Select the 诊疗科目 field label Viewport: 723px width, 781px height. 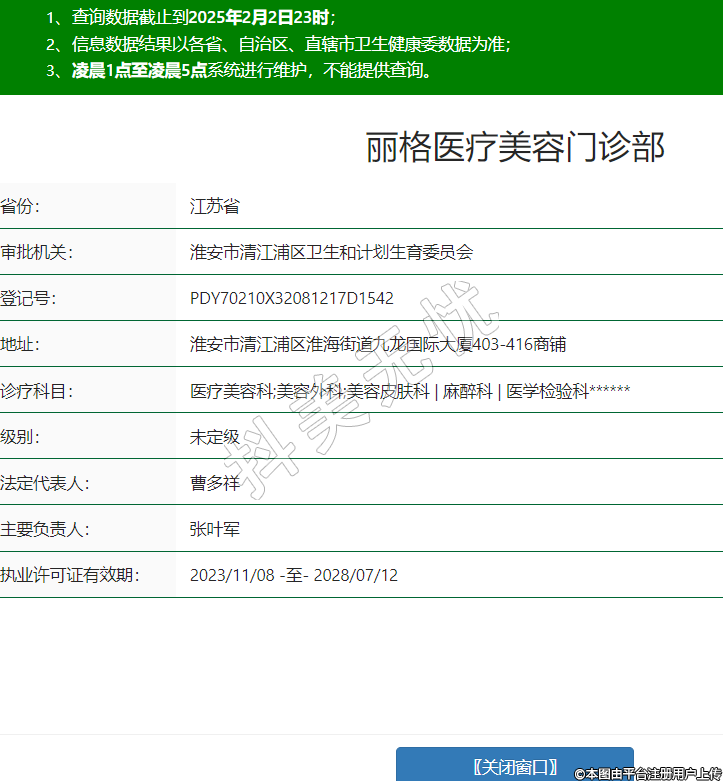point(37,391)
